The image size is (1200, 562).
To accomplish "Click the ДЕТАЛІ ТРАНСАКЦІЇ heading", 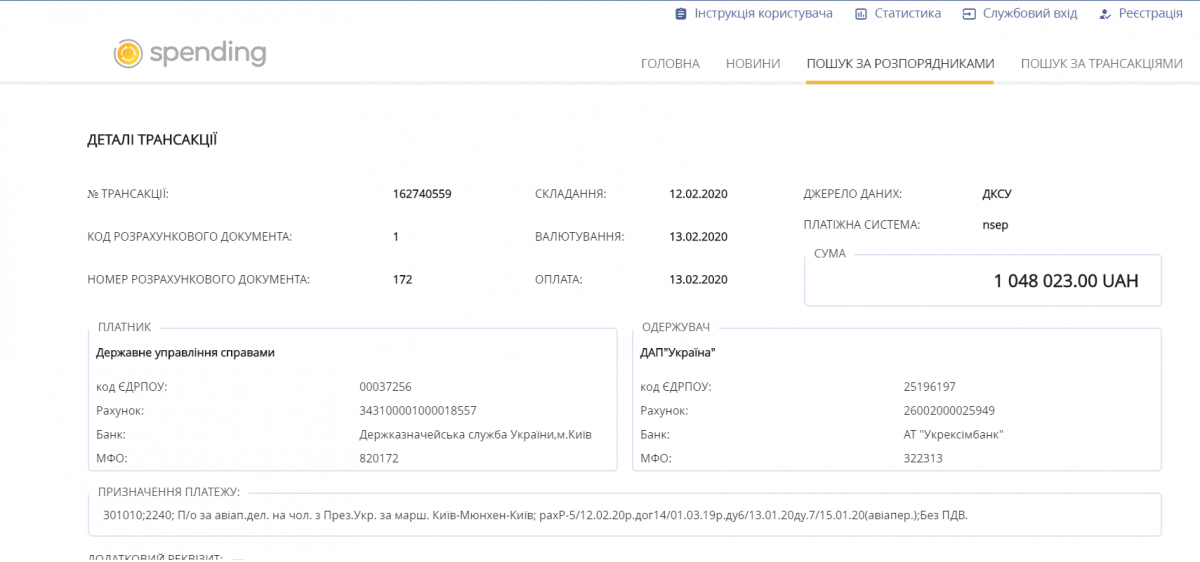I will point(152,140).
